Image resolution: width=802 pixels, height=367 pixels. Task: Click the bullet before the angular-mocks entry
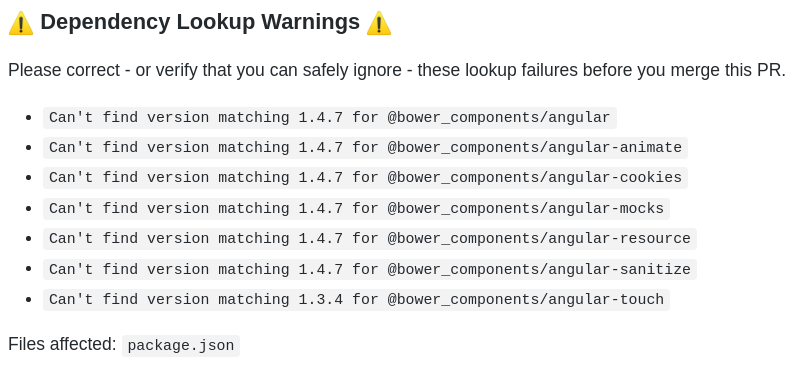click(29, 209)
